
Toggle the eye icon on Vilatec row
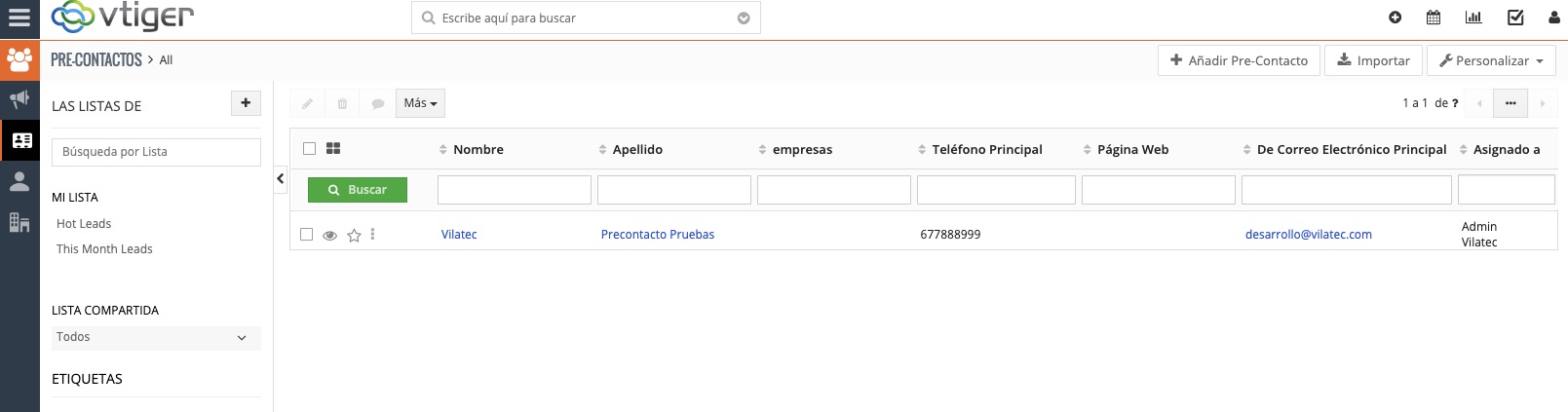point(330,235)
